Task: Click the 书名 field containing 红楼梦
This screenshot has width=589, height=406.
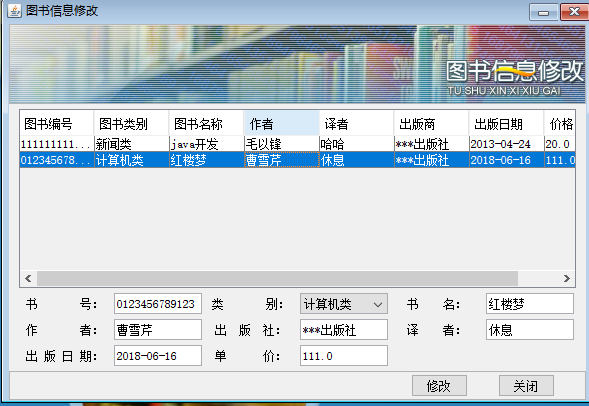Action: pyautogui.click(x=530, y=303)
